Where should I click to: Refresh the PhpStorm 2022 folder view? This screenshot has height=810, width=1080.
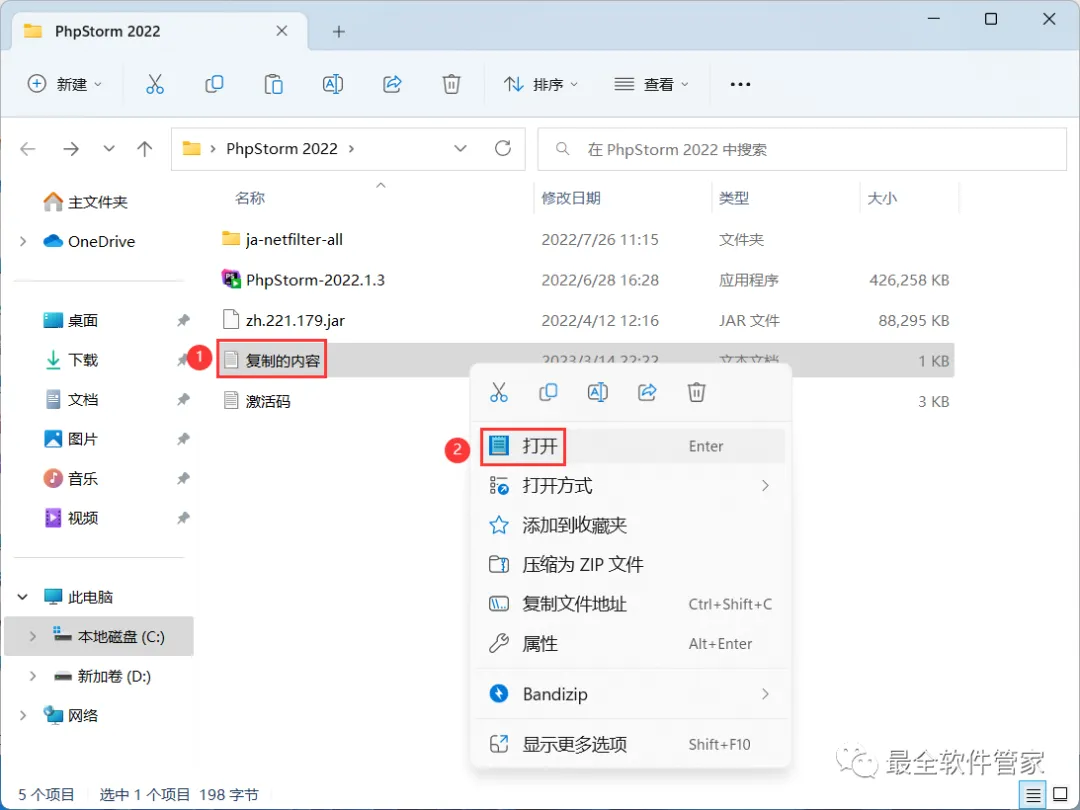click(503, 148)
